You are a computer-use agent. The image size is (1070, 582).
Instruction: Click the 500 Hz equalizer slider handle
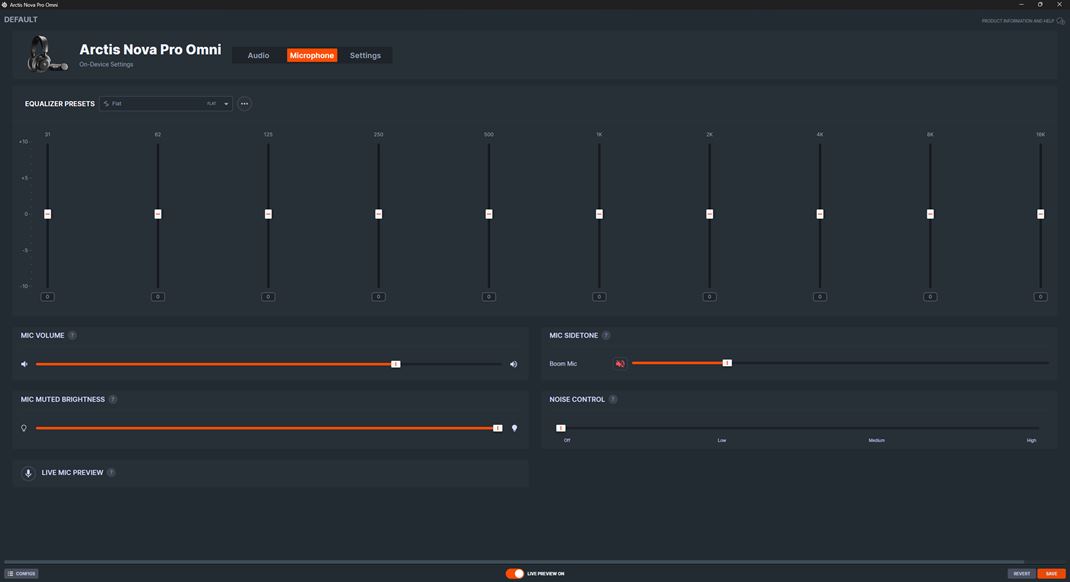489,214
